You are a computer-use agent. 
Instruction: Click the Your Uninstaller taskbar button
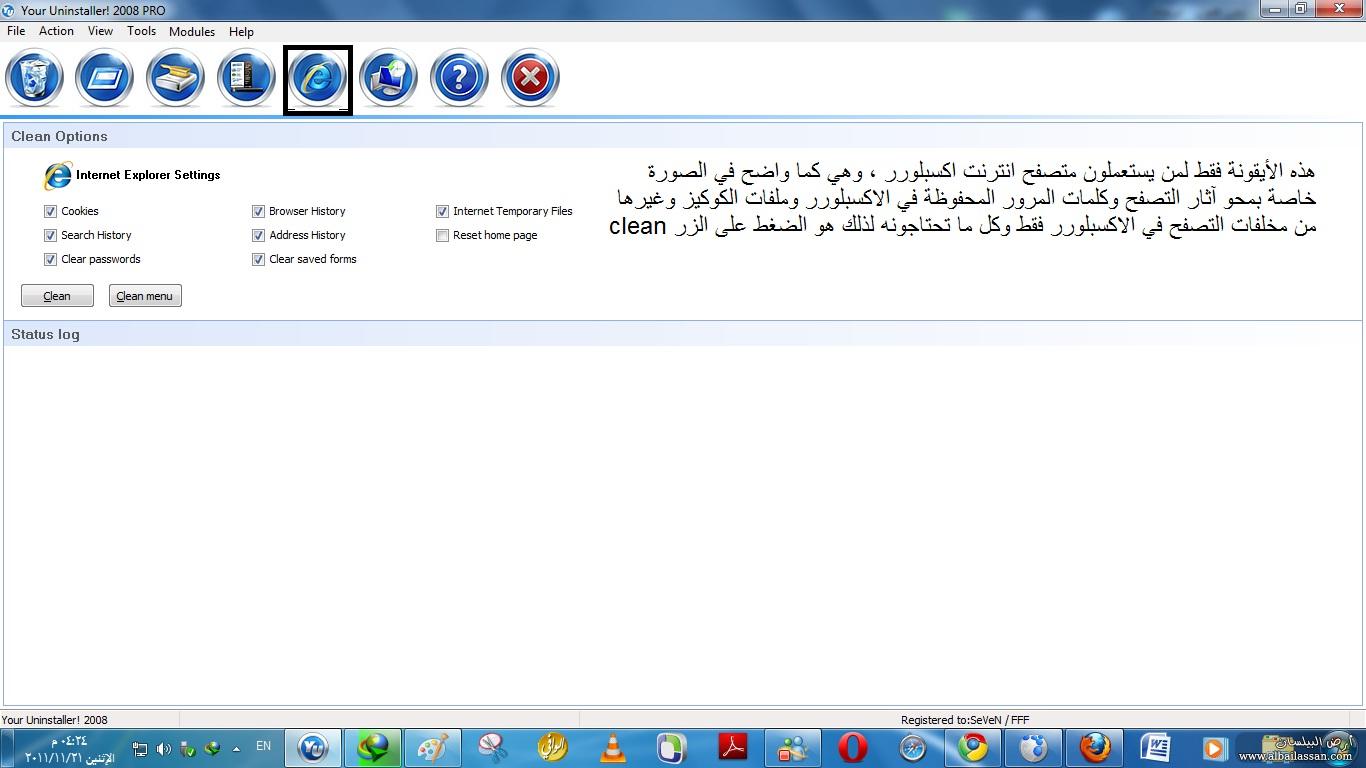(313, 747)
